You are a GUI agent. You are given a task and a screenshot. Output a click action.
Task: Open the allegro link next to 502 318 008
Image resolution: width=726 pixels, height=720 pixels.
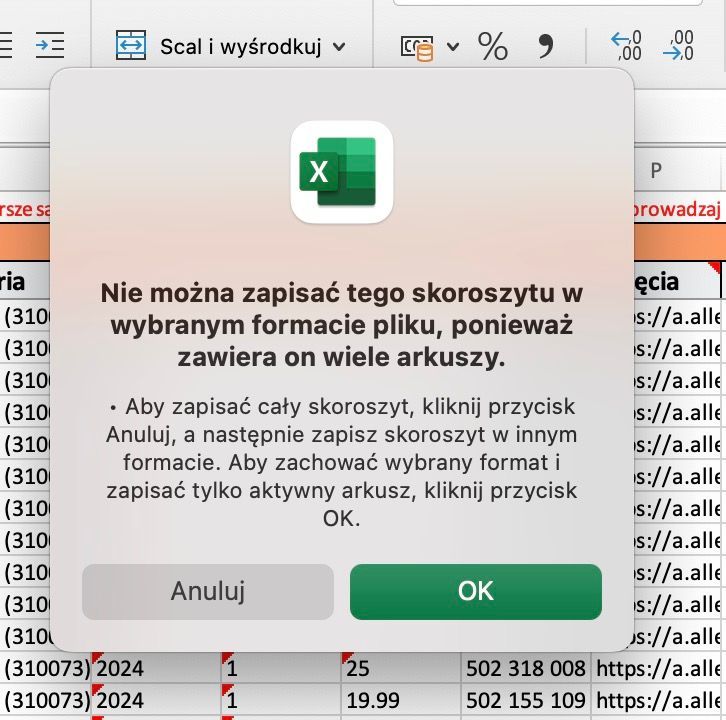(x=657, y=668)
